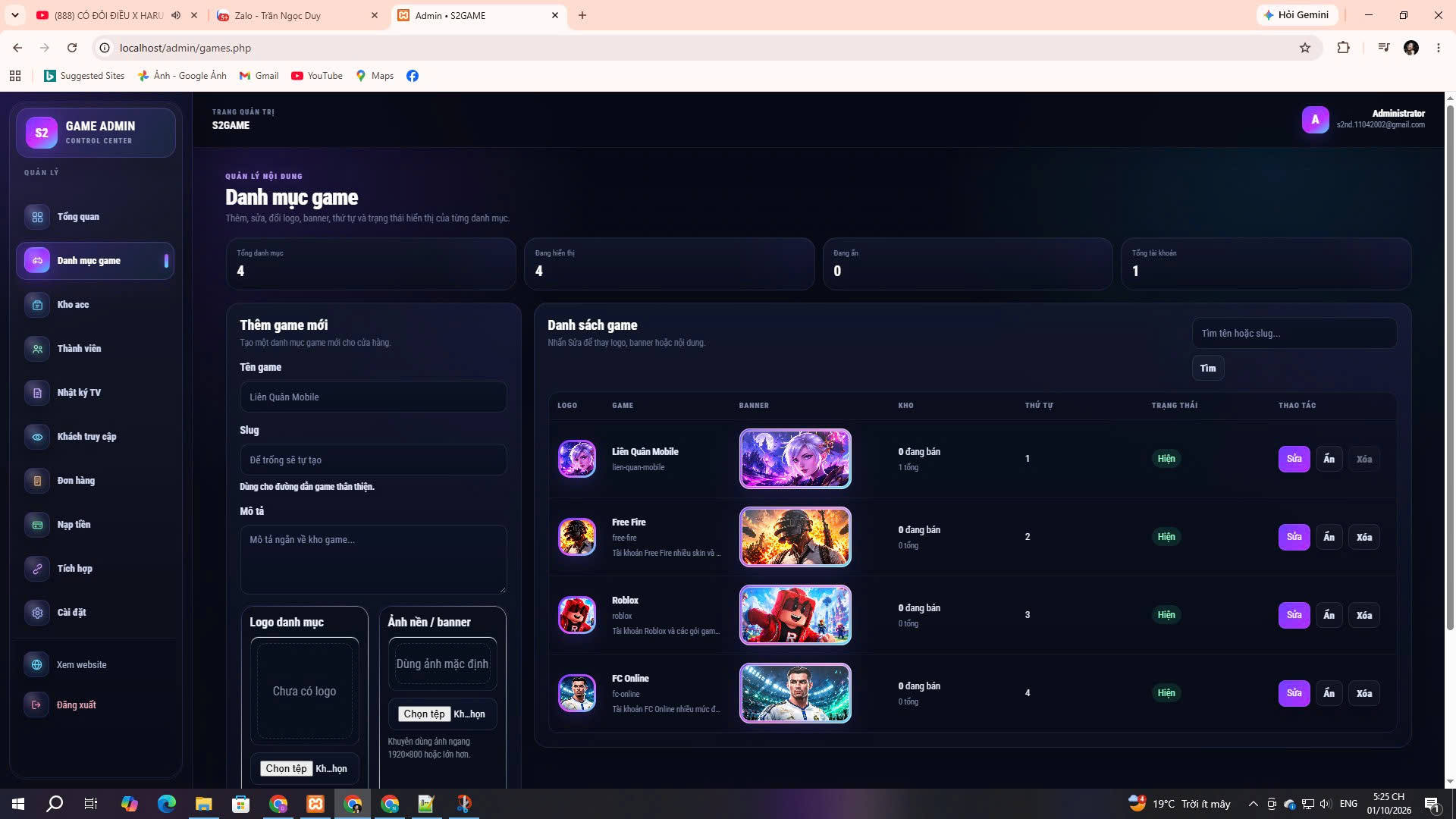Viewport: 1456px width, 819px height.
Task: Show hidden system tray icons
Action: (x=1253, y=804)
